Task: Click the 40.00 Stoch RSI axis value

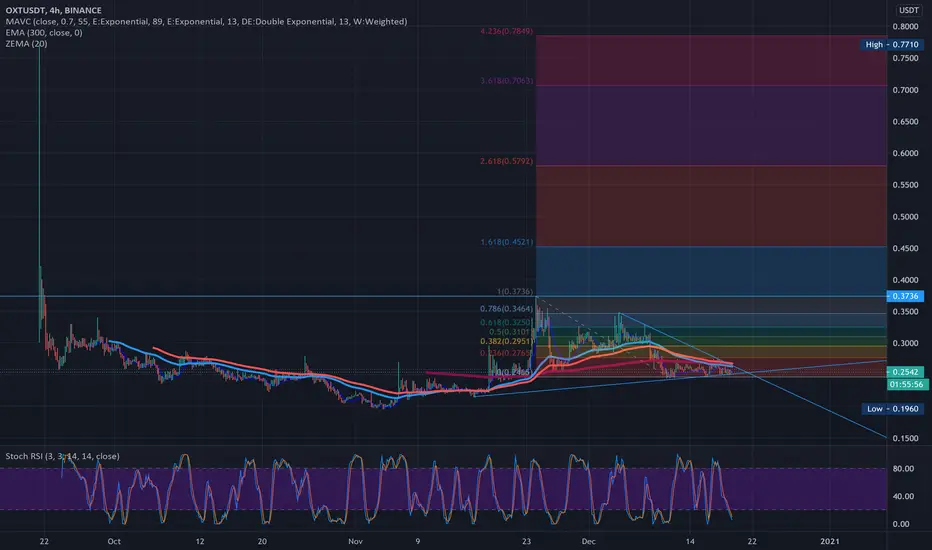Action: pyautogui.click(x=903, y=496)
